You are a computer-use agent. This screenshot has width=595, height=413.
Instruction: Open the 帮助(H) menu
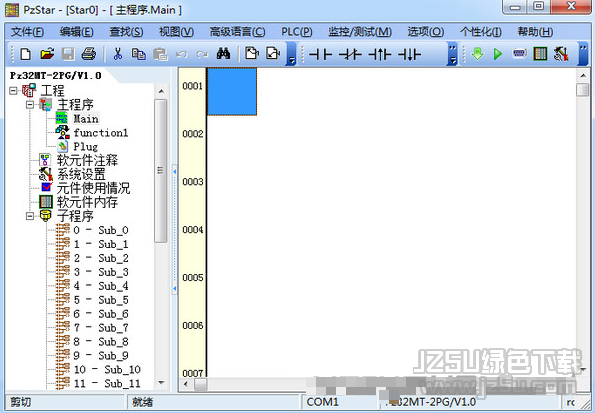click(x=535, y=32)
